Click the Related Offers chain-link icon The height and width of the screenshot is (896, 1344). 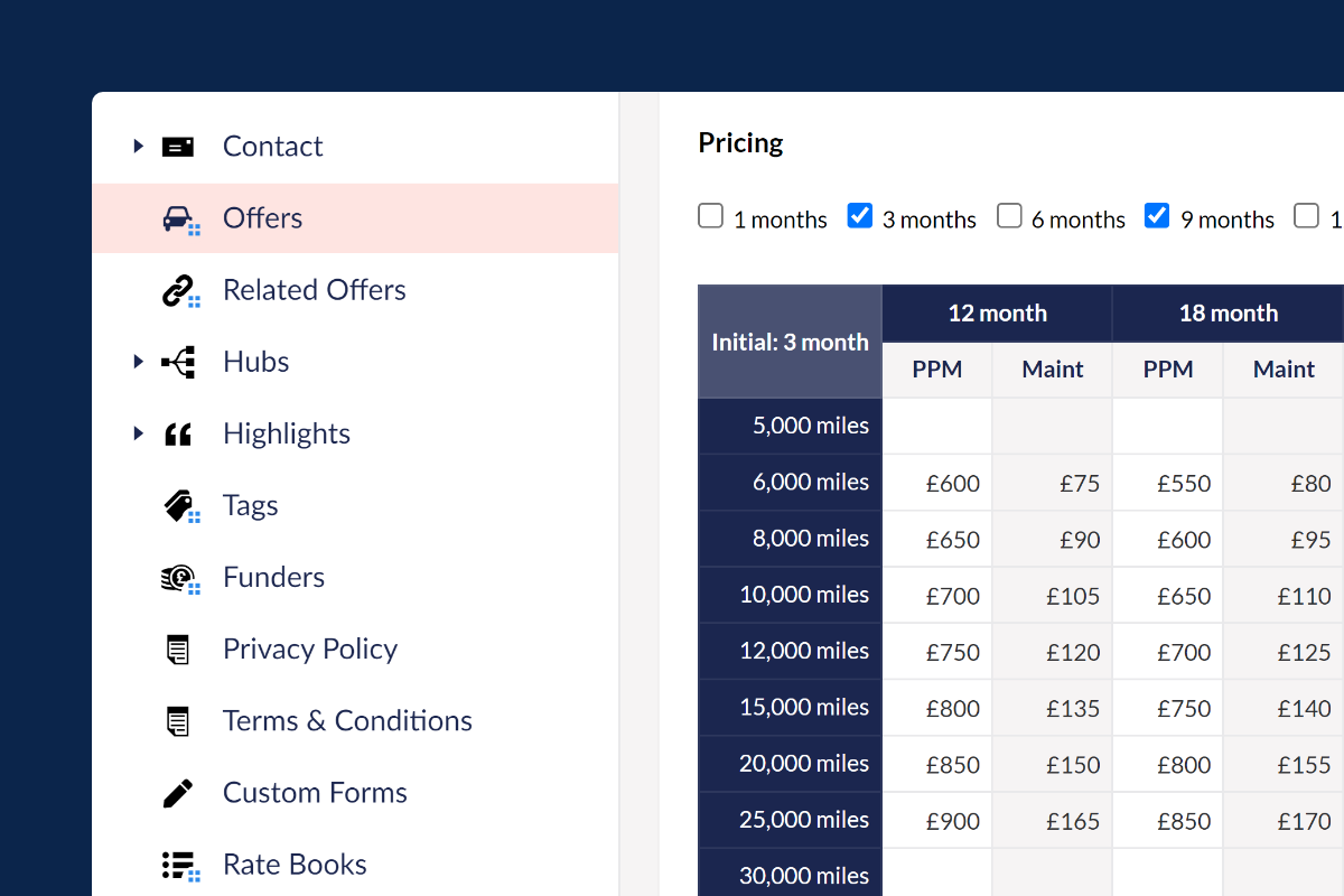180,291
